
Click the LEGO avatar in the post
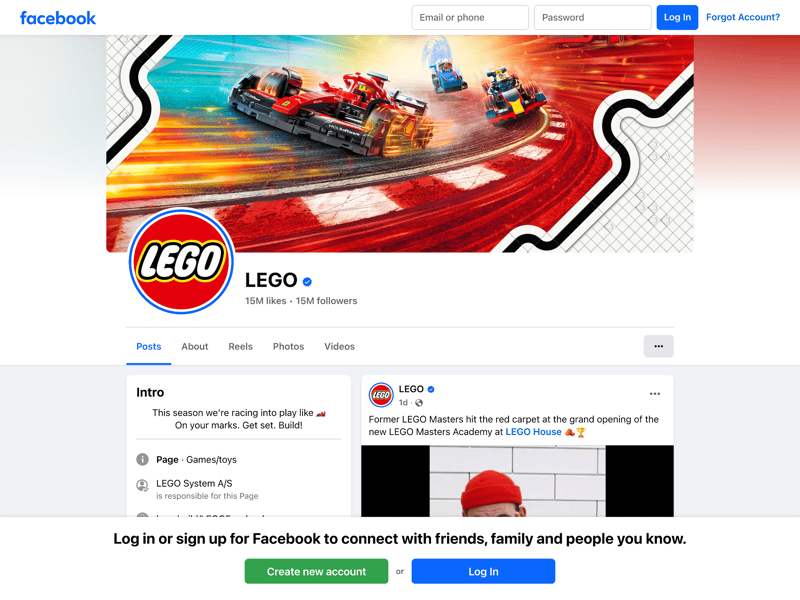(381, 395)
